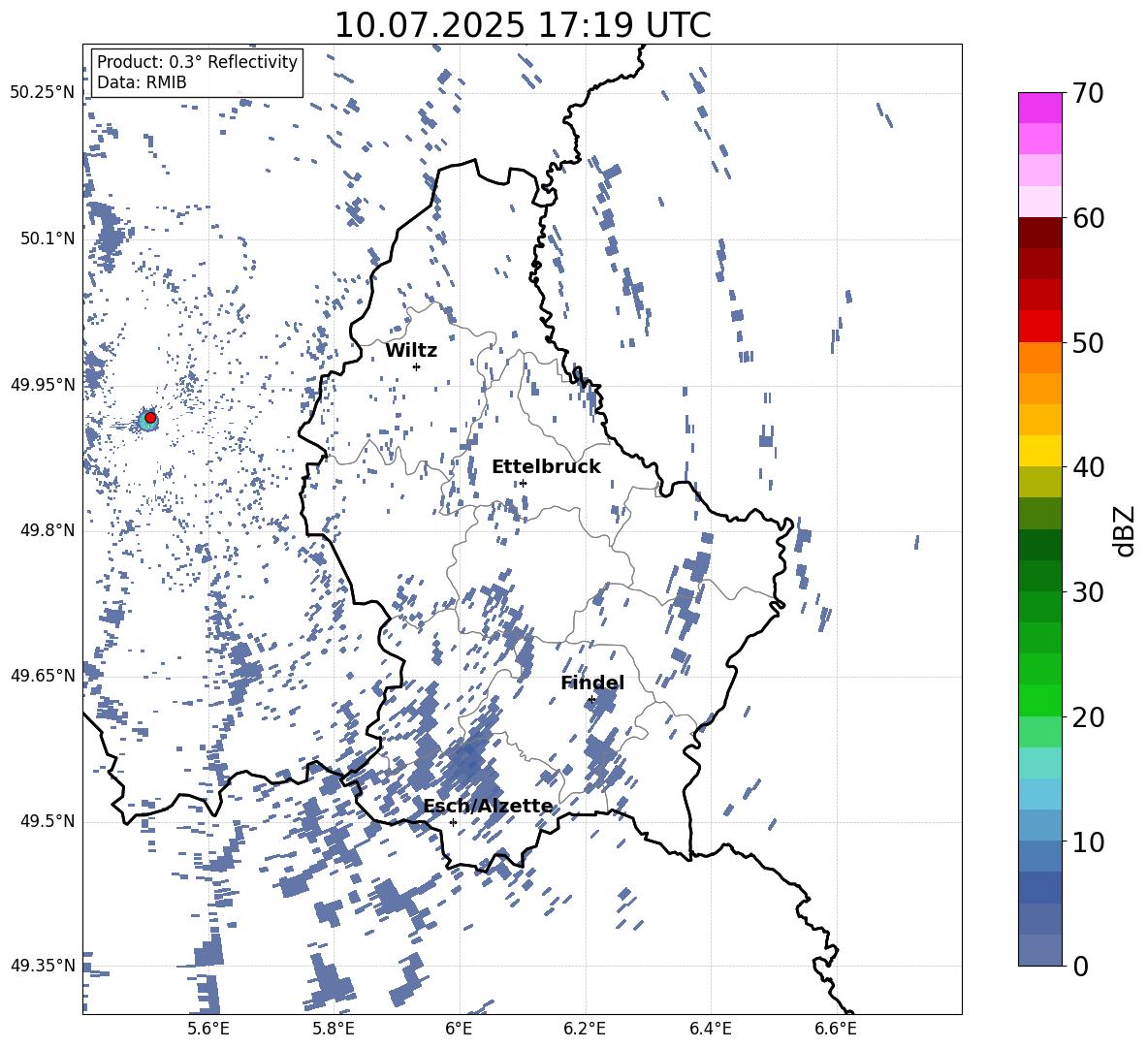Click the 6°E longitude label
This screenshot has width=1148, height=1048.
tap(459, 1029)
